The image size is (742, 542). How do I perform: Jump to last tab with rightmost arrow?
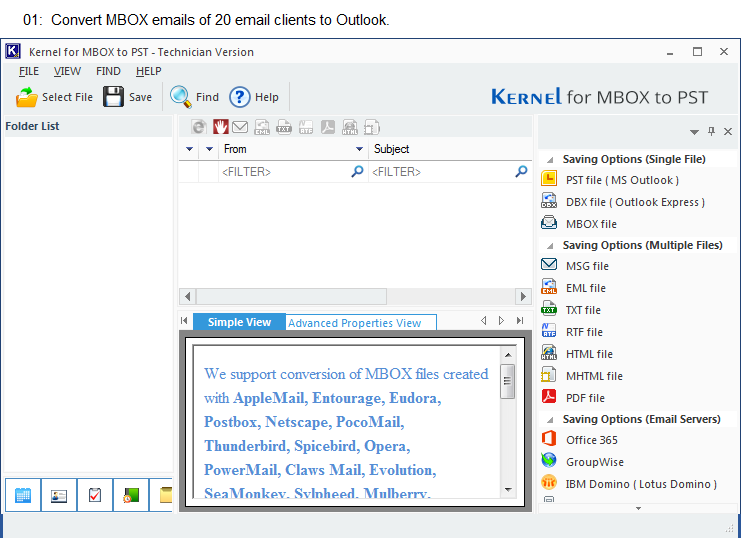(x=520, y=321)
